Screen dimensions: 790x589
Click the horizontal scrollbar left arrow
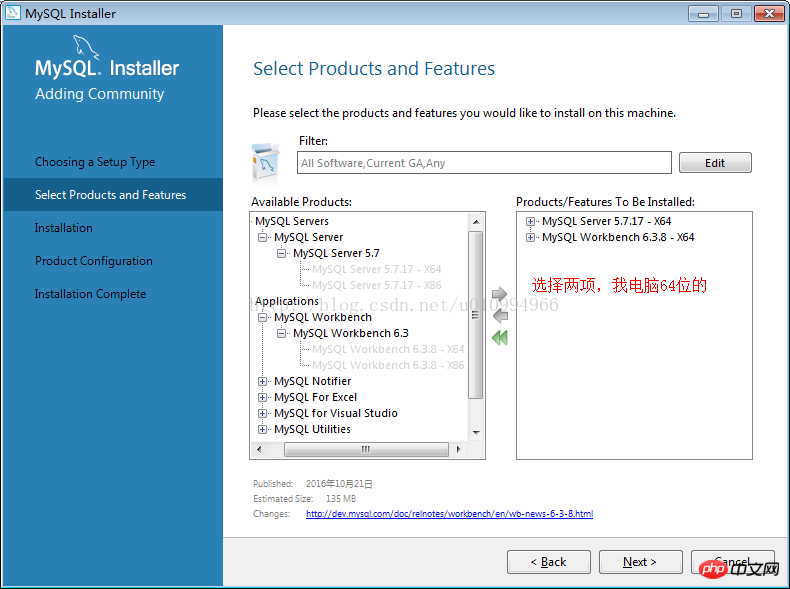pyautogui.click(x=259, y=449)
